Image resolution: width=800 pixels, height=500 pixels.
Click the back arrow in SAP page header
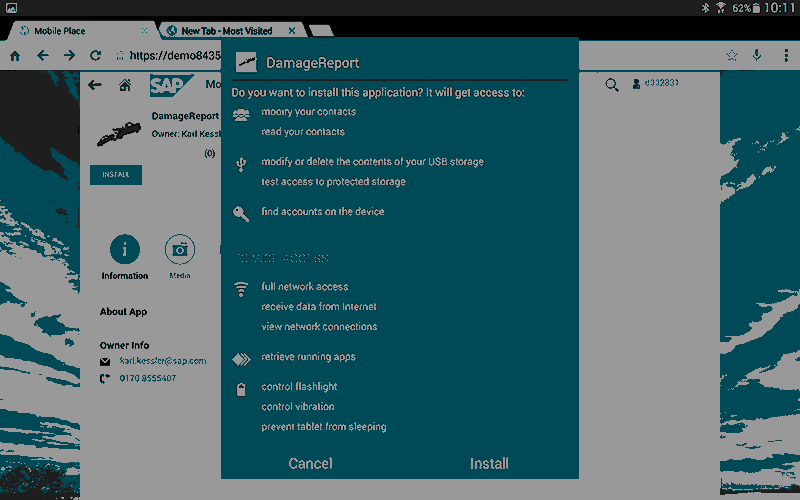click(x=95, y=85)
